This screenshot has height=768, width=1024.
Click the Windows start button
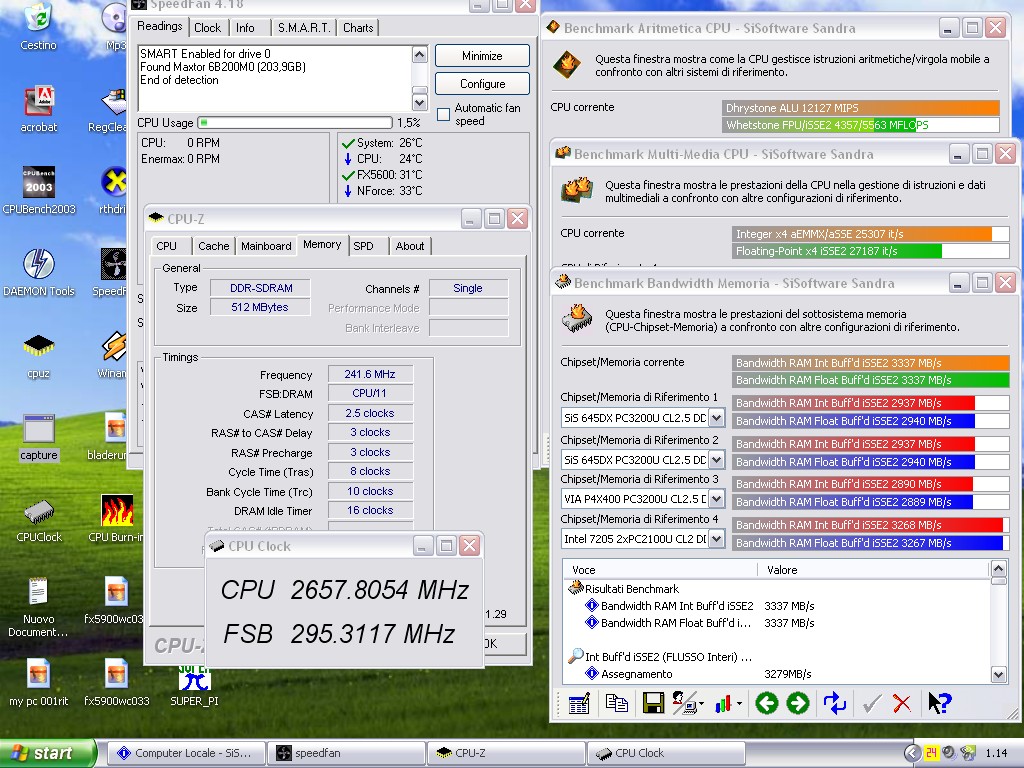click(x=48, y=753)
